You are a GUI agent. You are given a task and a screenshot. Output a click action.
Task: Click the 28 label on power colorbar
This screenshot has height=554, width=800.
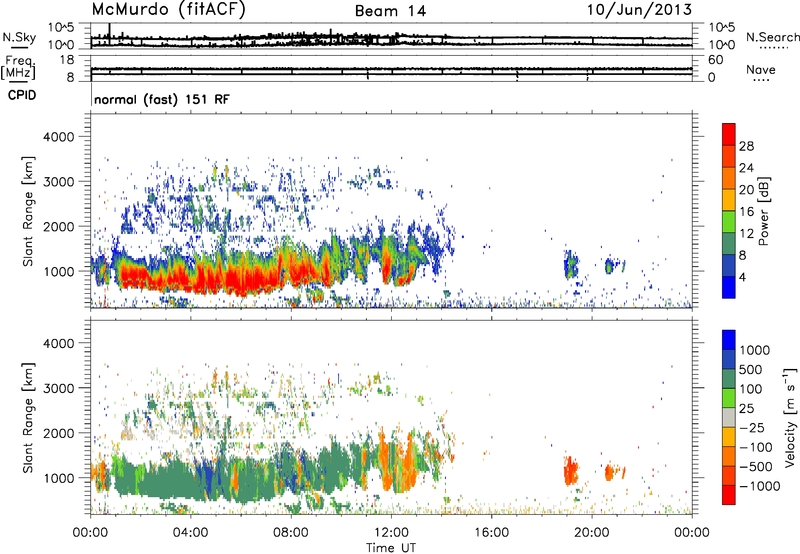click(x=746, y=146)
